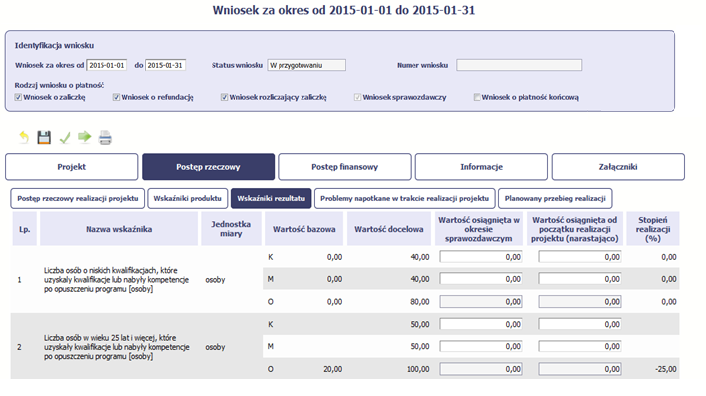The height and width of the screenshot is (396, 706).
Task: Click the 'Lp.' column header
Action: click(x=24, y=229)
